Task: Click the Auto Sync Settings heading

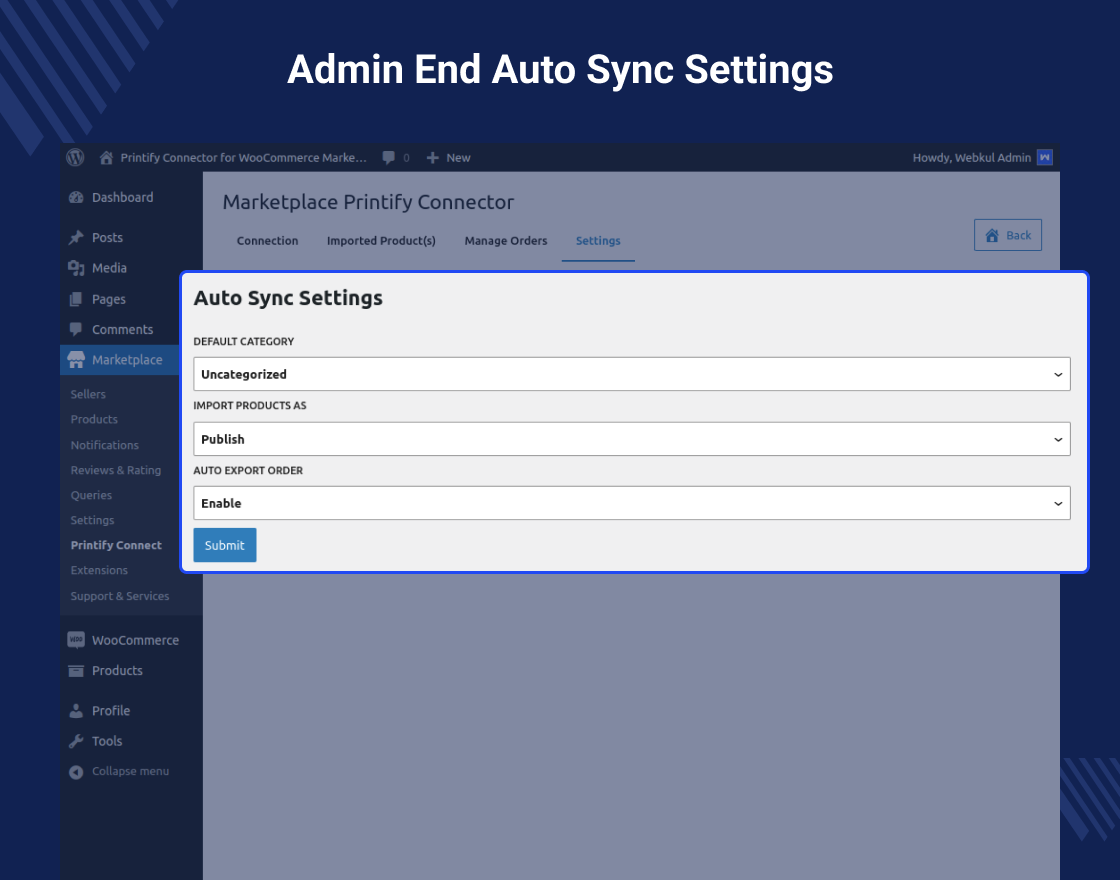Action: click(288, 298)
